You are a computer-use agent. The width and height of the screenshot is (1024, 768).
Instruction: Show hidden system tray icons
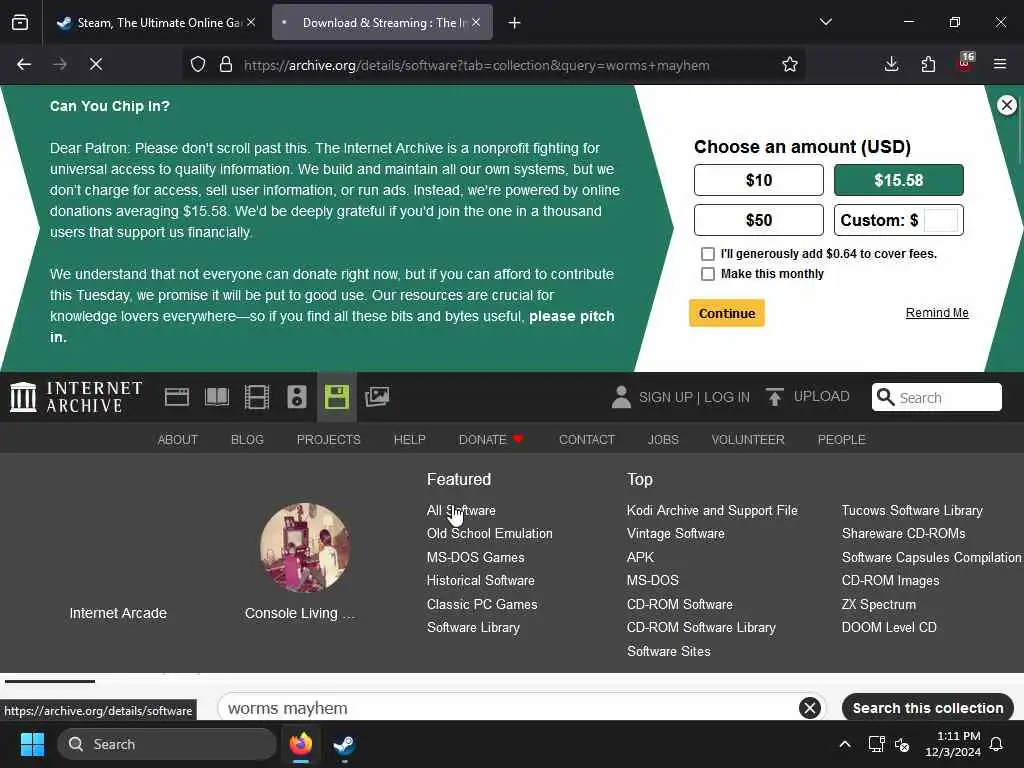pos(844,744)
